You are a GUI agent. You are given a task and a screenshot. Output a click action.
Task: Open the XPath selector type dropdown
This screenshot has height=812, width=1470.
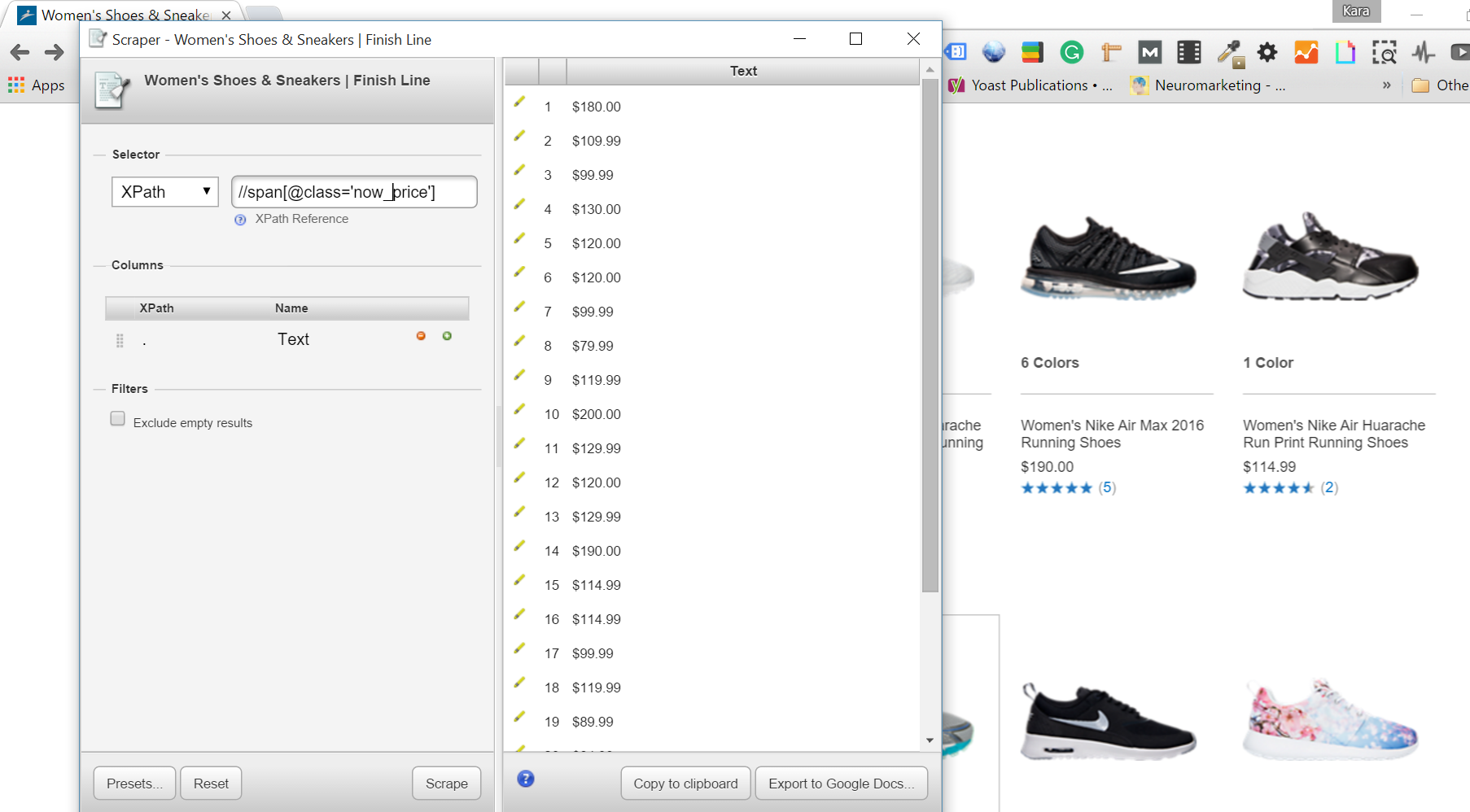click(x=165, y=192)
